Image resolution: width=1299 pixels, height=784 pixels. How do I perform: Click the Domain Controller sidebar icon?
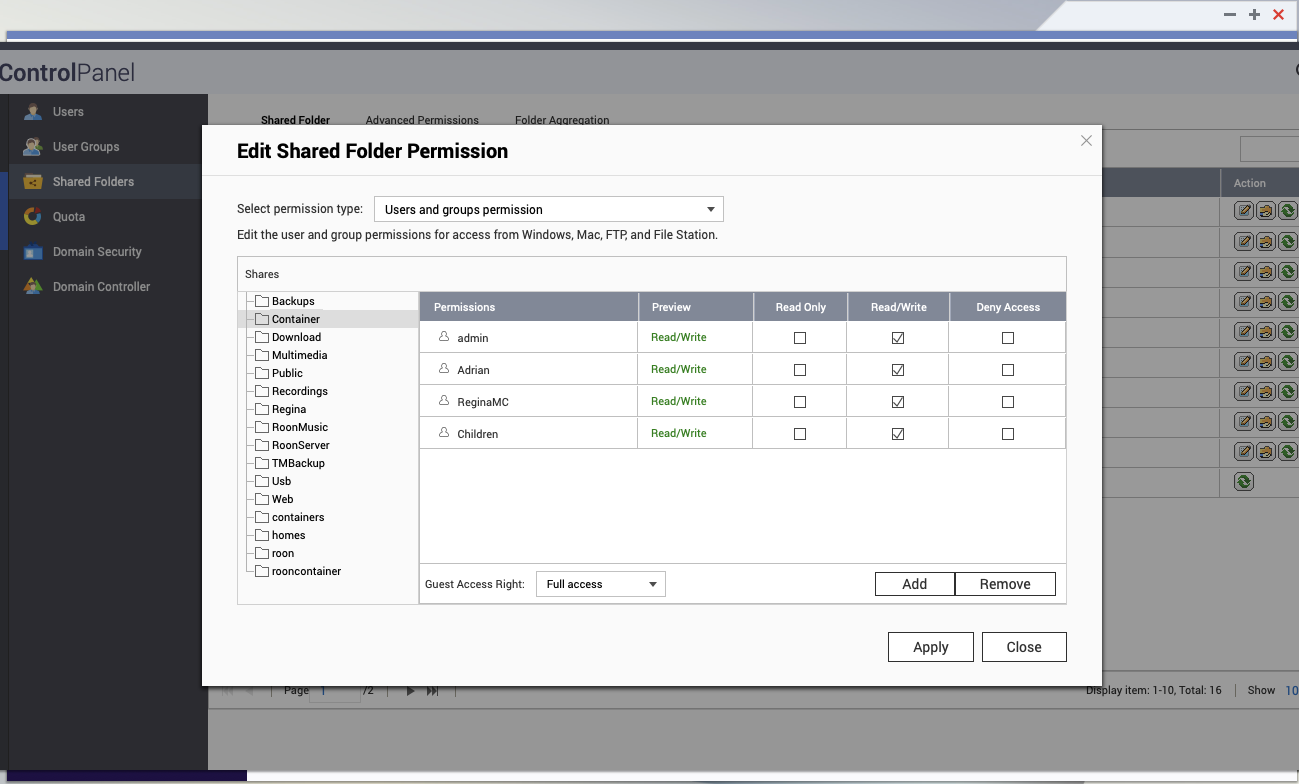pyautogui.click(x=33, y=287)
